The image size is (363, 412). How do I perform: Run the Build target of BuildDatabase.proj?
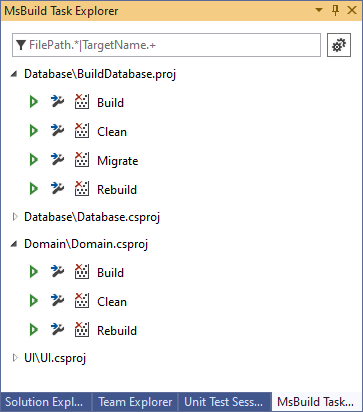tap(34, 102)
